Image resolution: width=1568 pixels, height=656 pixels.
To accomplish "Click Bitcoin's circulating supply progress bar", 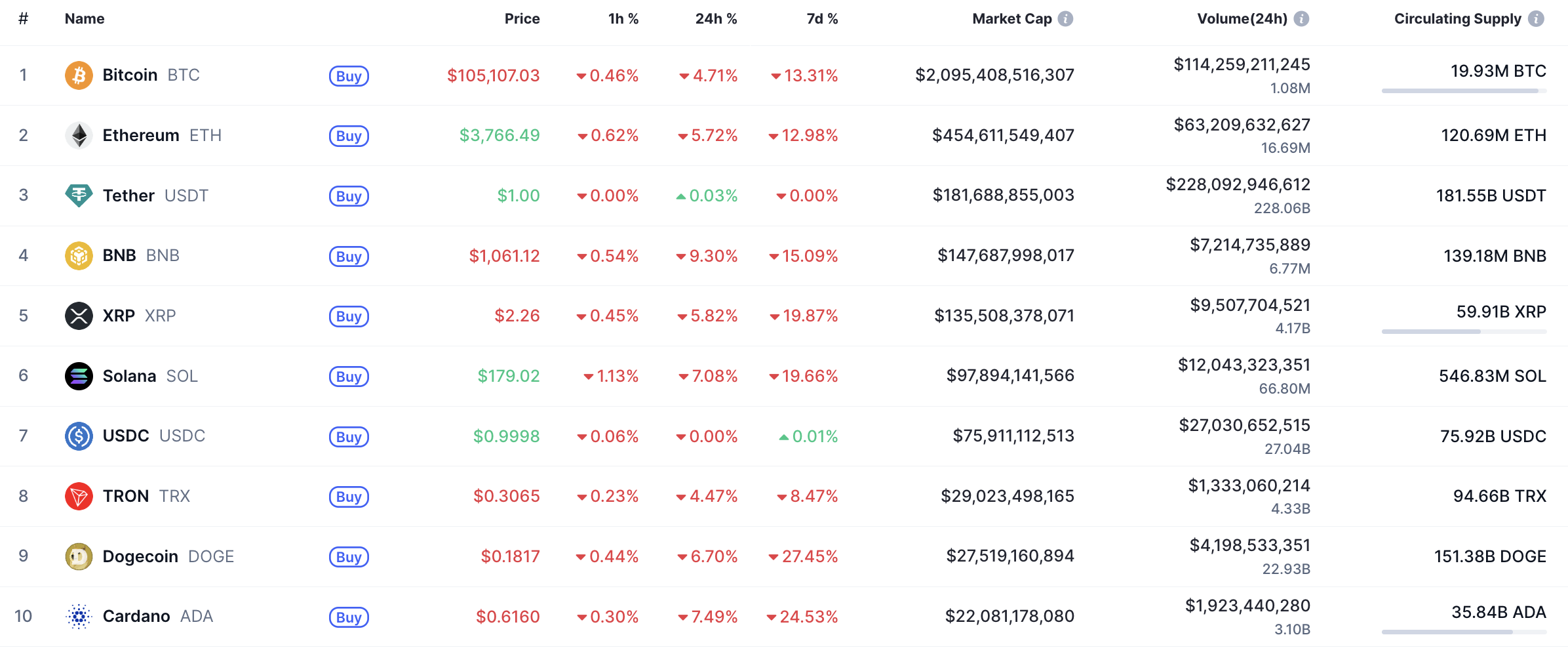I will pyautogui.click(x=1463, y=91).
